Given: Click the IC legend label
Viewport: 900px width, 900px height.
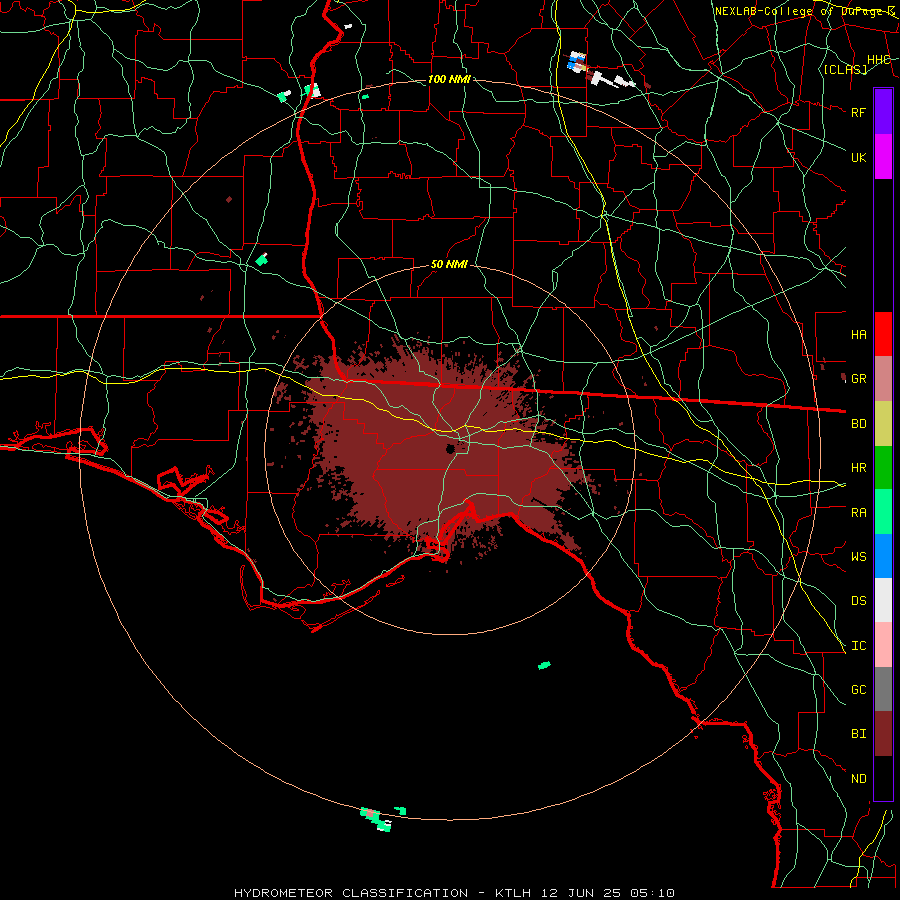Looking at the screenshot, I should click(859, 646).
